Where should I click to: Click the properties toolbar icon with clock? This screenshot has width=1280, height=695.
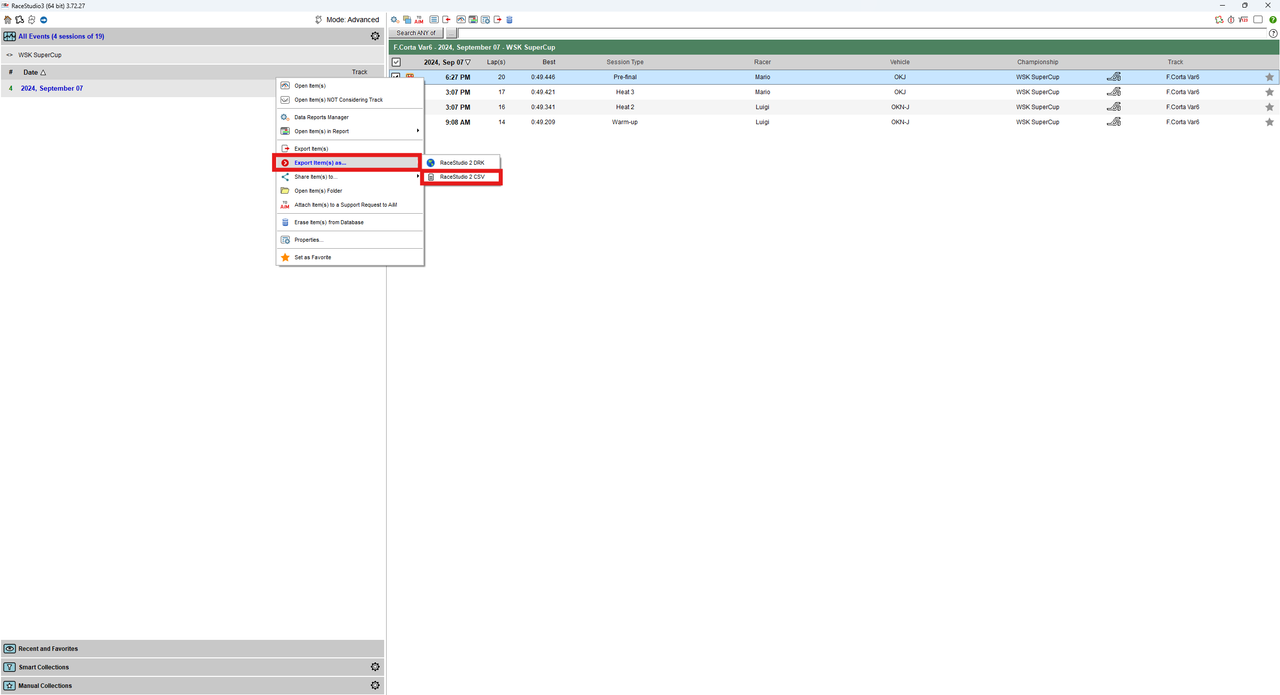485,20
